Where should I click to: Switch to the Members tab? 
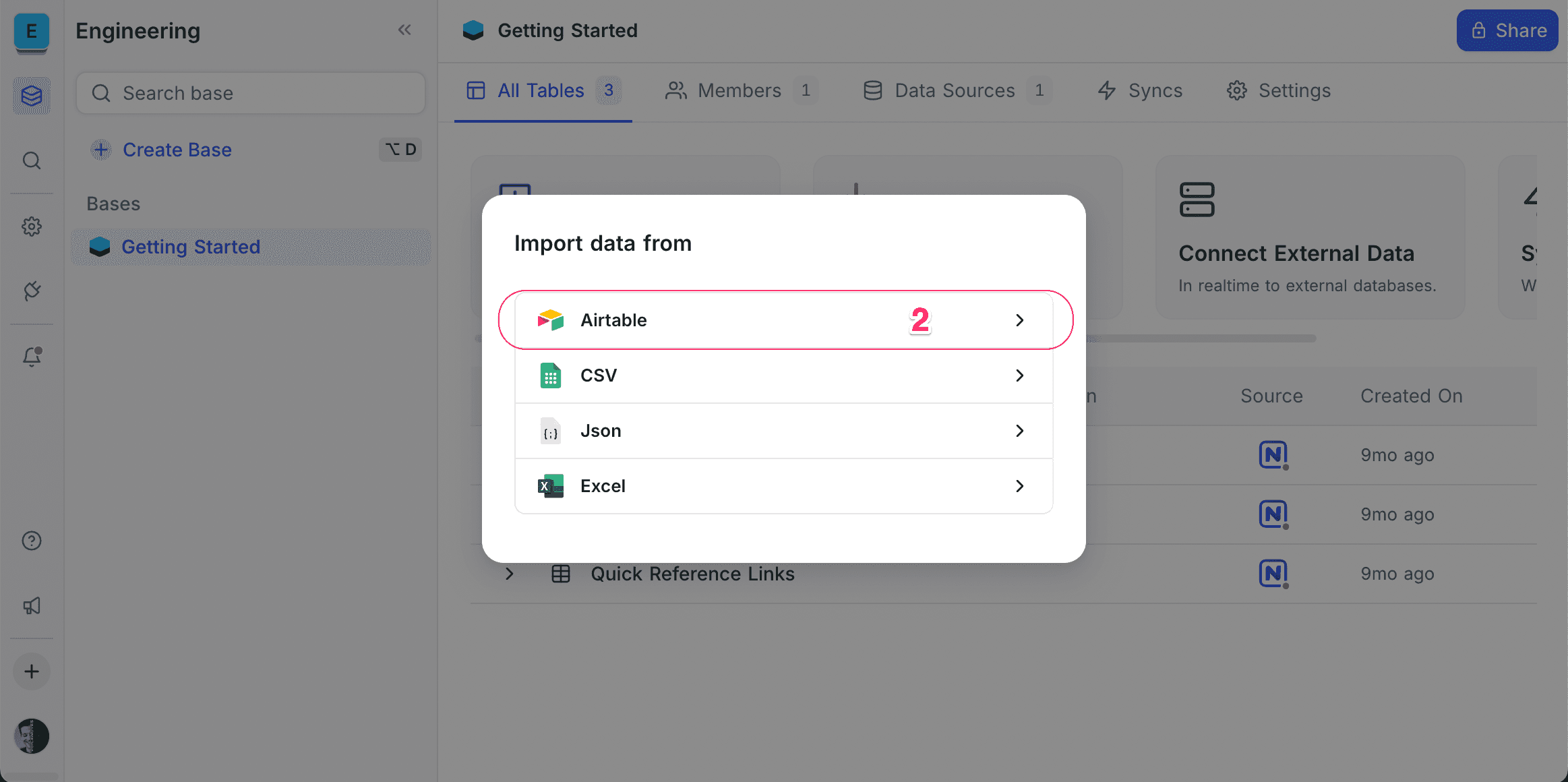coord(740,90)
